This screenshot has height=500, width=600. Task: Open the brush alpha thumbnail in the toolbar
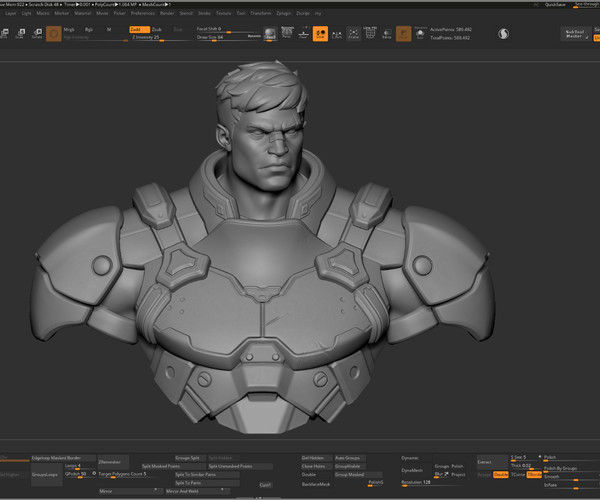pyautogui.click(x=54, y=34)
